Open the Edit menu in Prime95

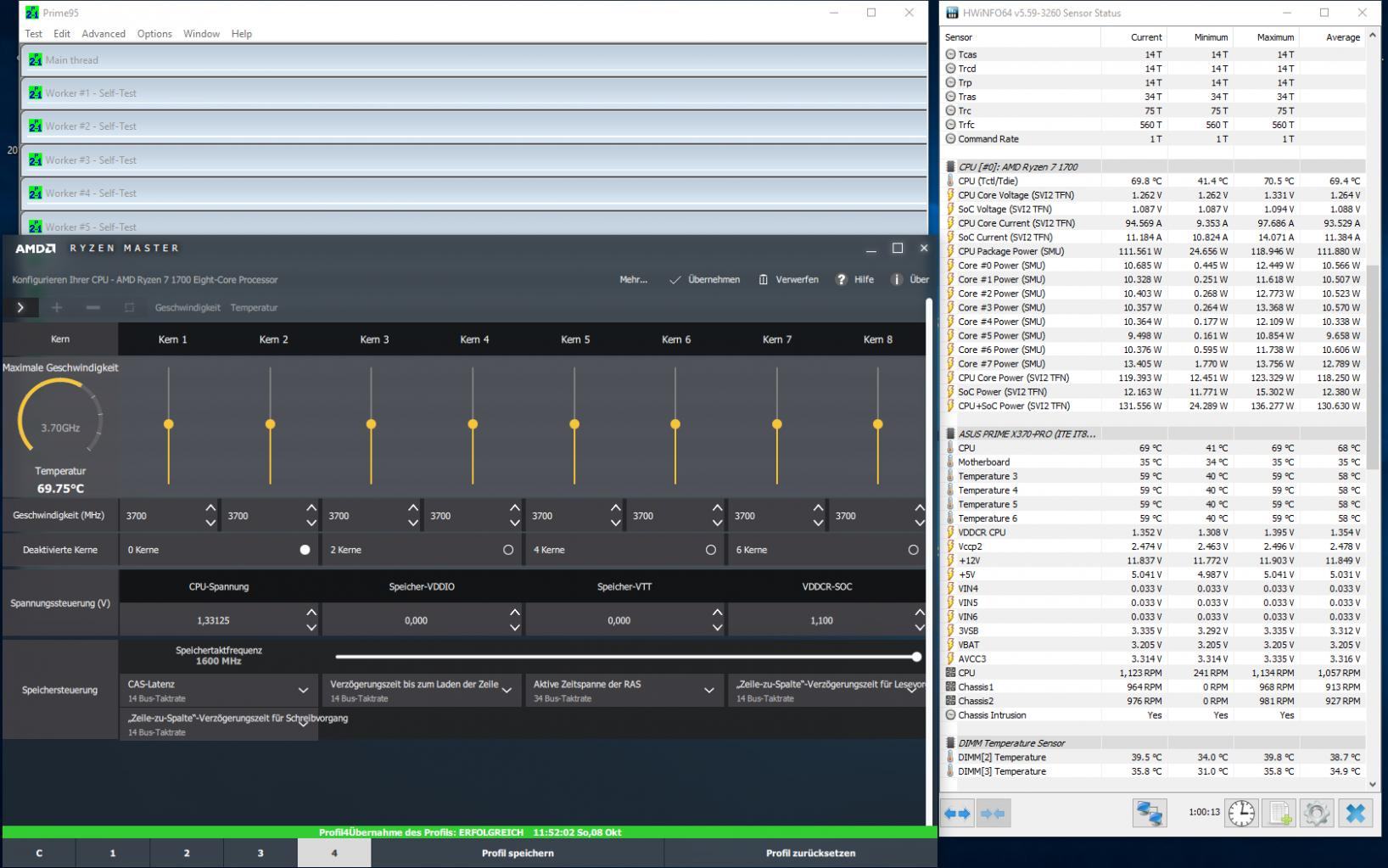(62, 34)
